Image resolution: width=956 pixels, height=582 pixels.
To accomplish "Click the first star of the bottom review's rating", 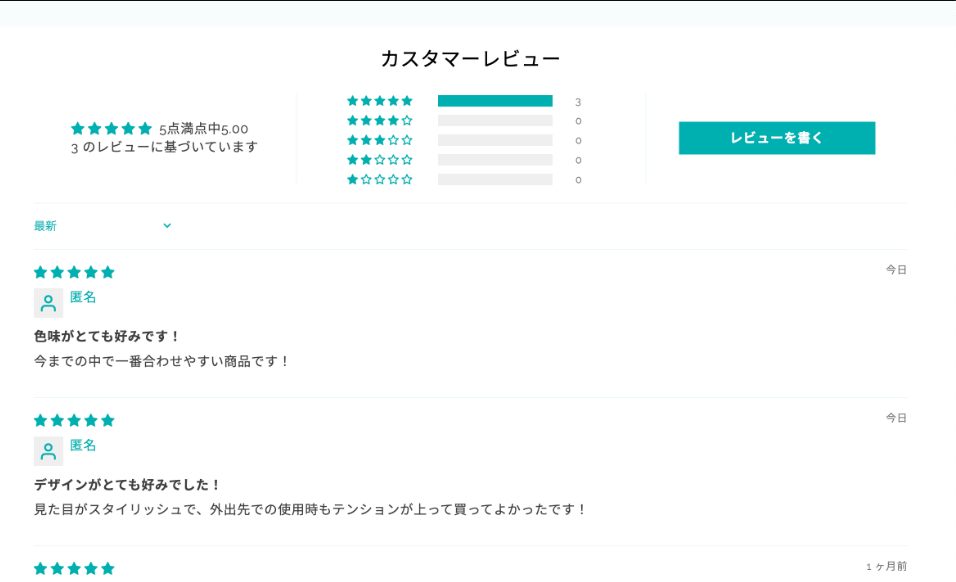I will pyautogui.click(x=40, y=568).
